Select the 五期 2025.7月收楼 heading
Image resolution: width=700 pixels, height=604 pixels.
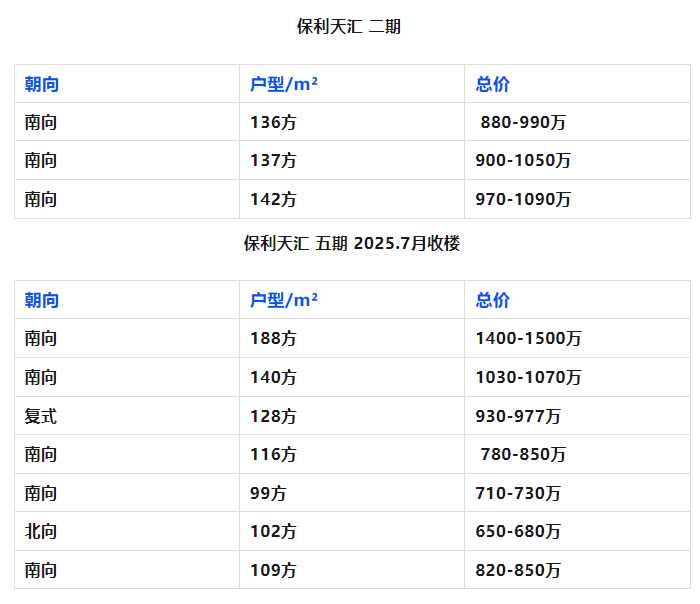352,243
